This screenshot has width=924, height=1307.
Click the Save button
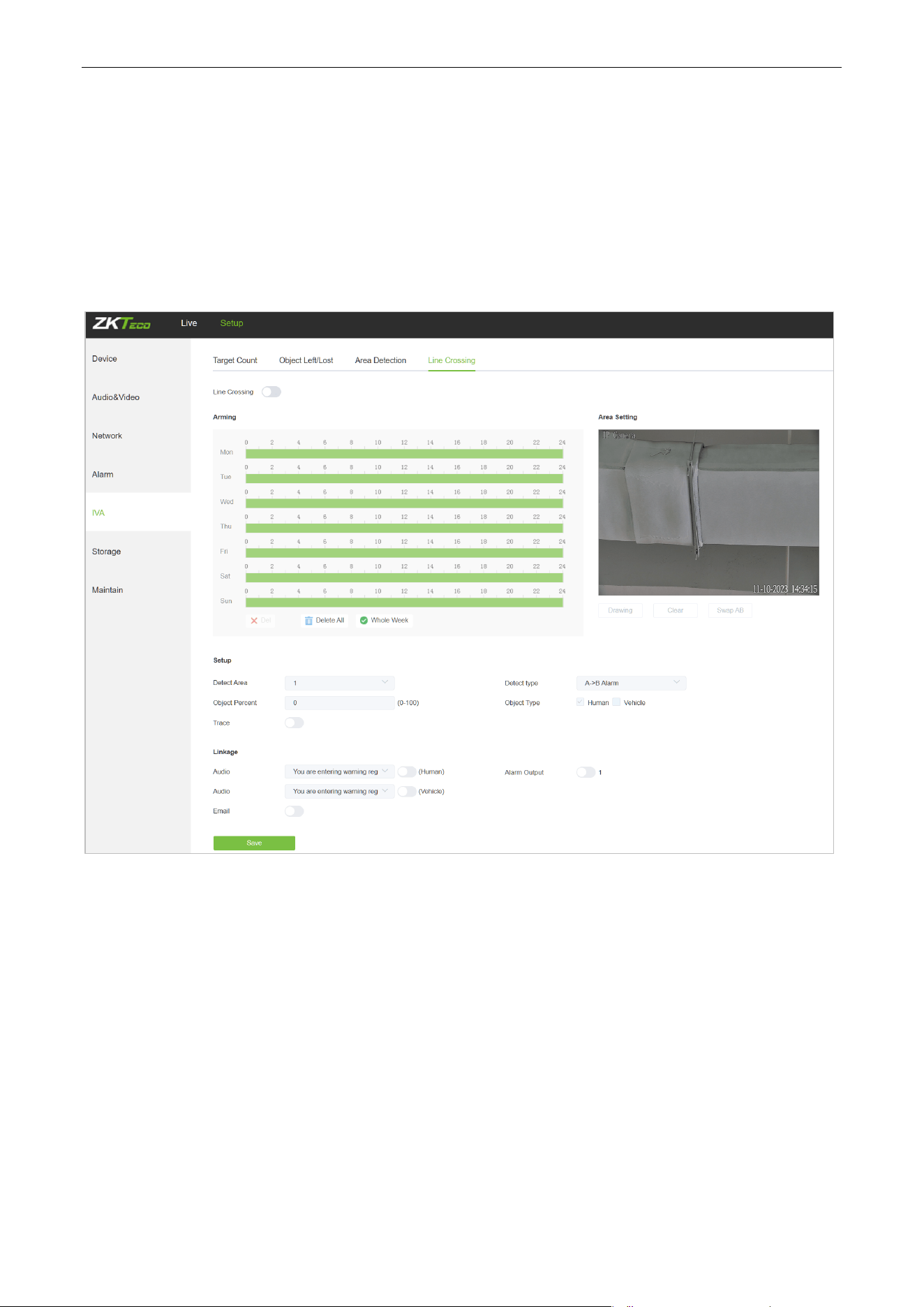pyautogui.click(x=254, y=843)
